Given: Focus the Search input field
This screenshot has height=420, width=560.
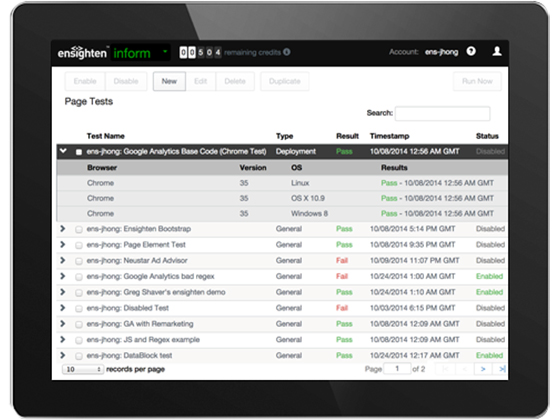Looking at the screenshot, I should point(442,113).
